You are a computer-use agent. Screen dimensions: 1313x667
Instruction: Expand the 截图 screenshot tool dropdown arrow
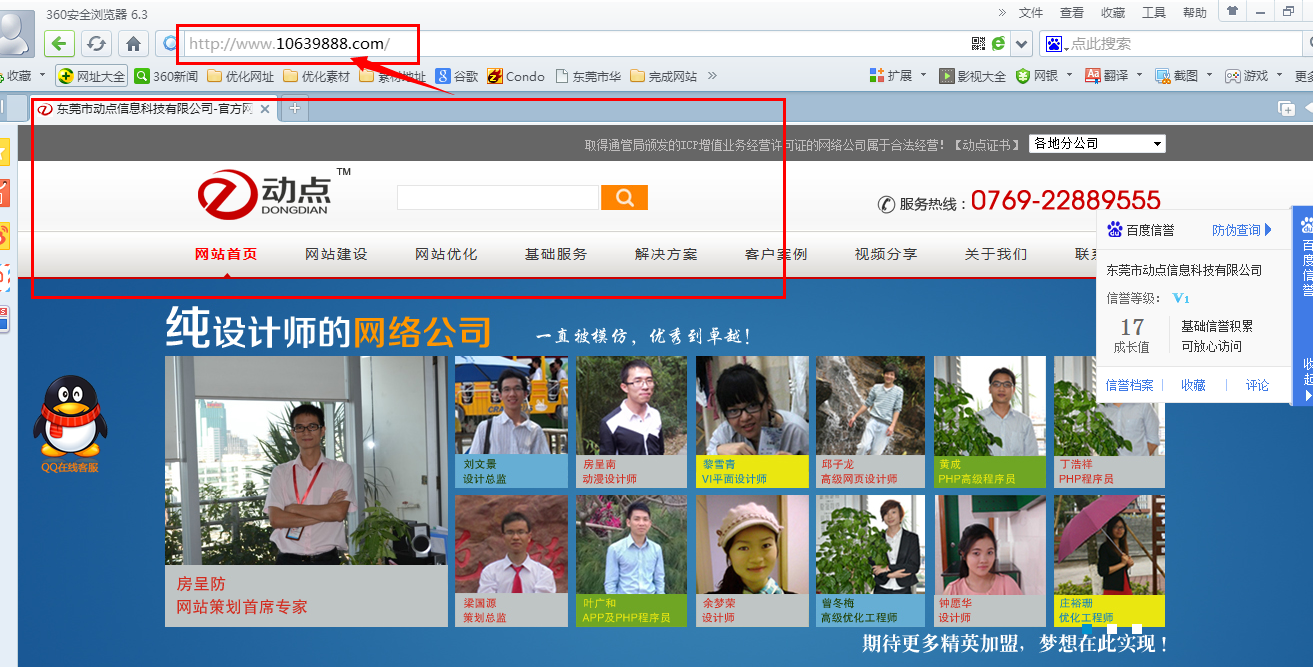pos(1209,75)
